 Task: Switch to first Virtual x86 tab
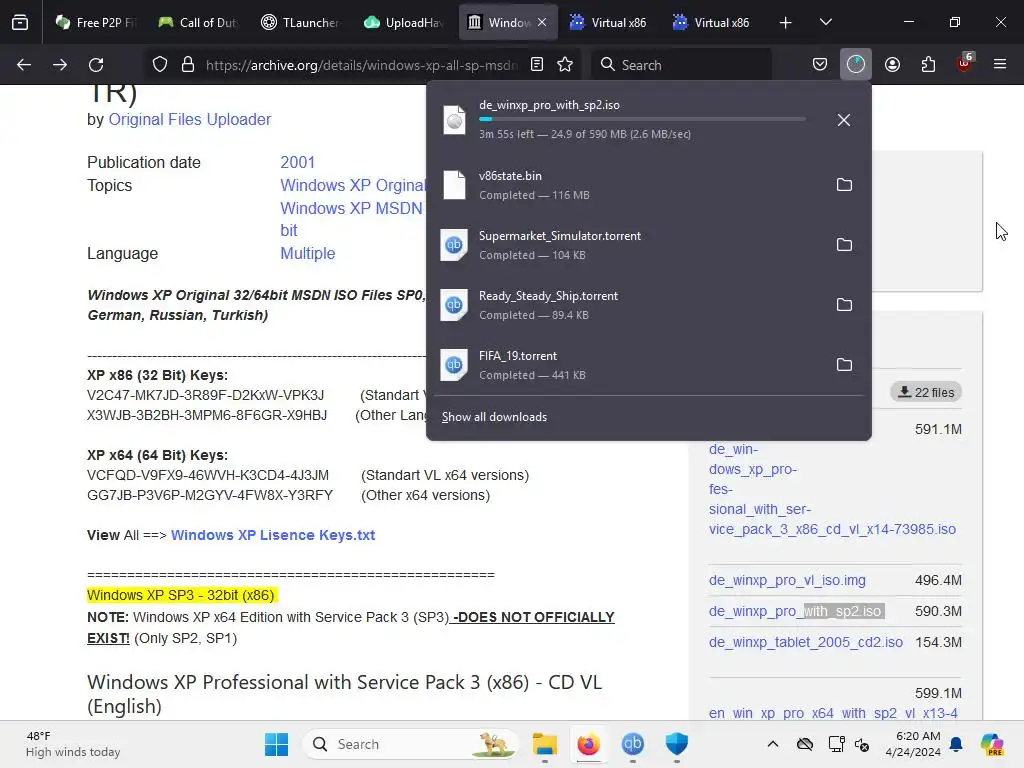click(609, 23)
